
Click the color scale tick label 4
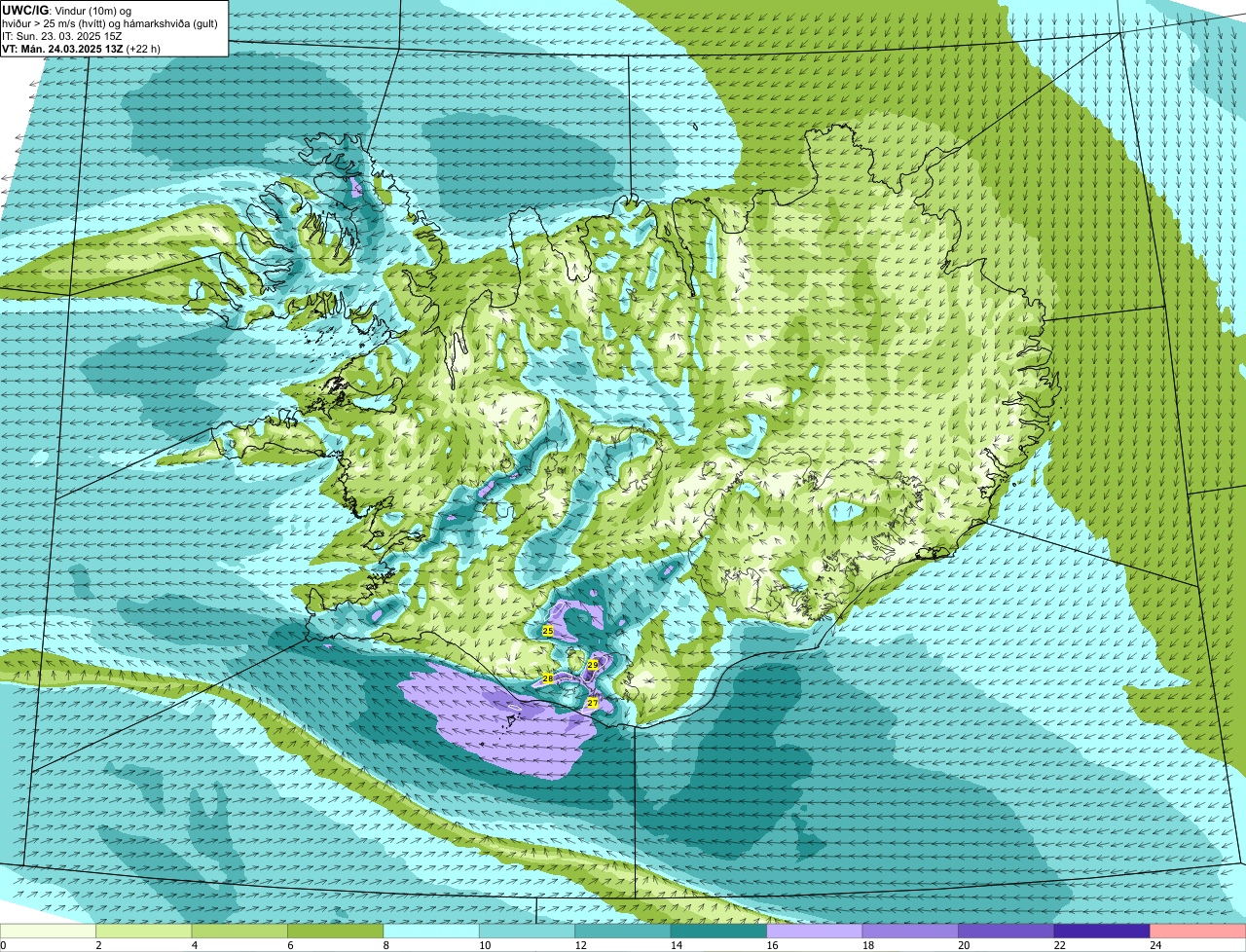193,945
